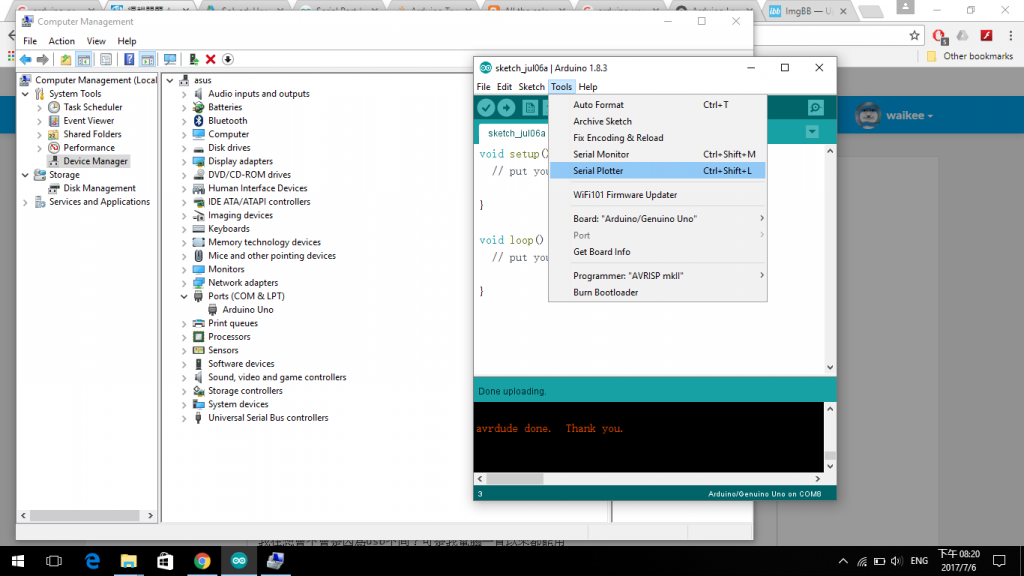This screenshot has height=576, width=1024.
Task: Click the Arduino New sketch icon
Action: [x=530, y=108]
